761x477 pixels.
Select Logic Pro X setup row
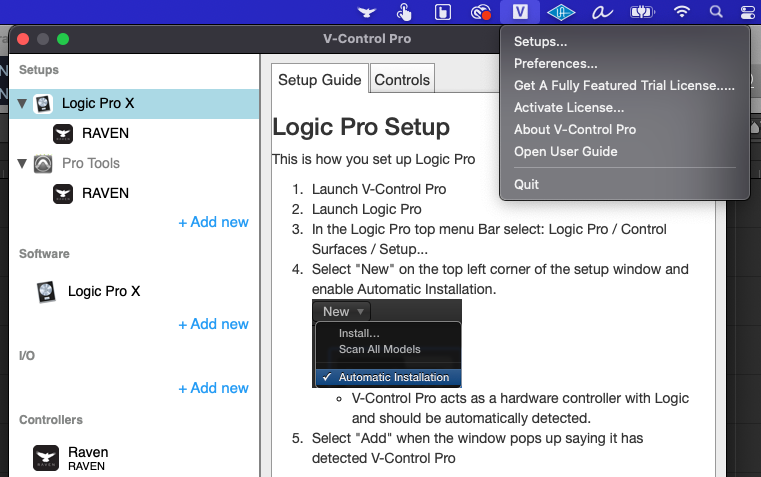(x=134, y=104)
